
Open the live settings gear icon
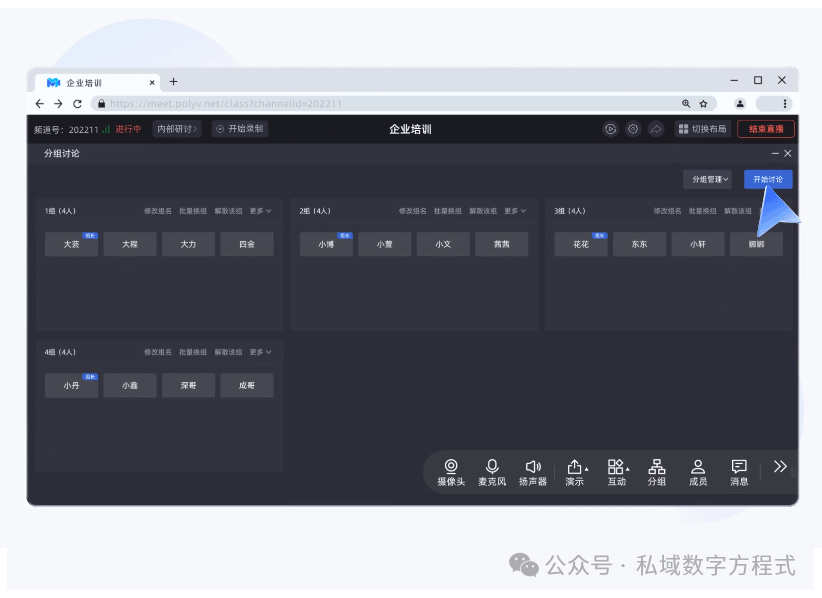click(x=633, y=129)
